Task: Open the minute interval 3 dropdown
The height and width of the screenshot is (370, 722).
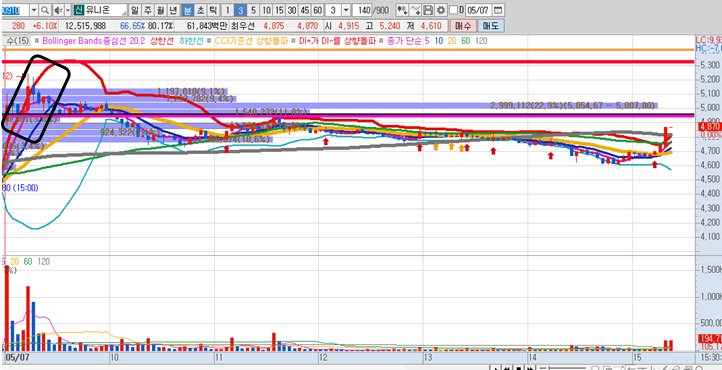Action: [x=346, y=10]
